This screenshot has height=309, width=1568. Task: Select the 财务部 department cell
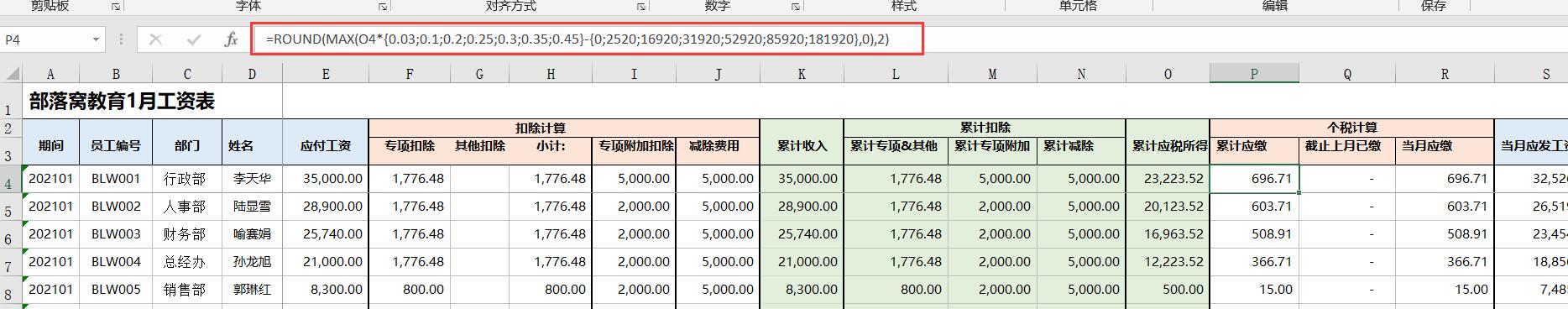coord(187,234)
